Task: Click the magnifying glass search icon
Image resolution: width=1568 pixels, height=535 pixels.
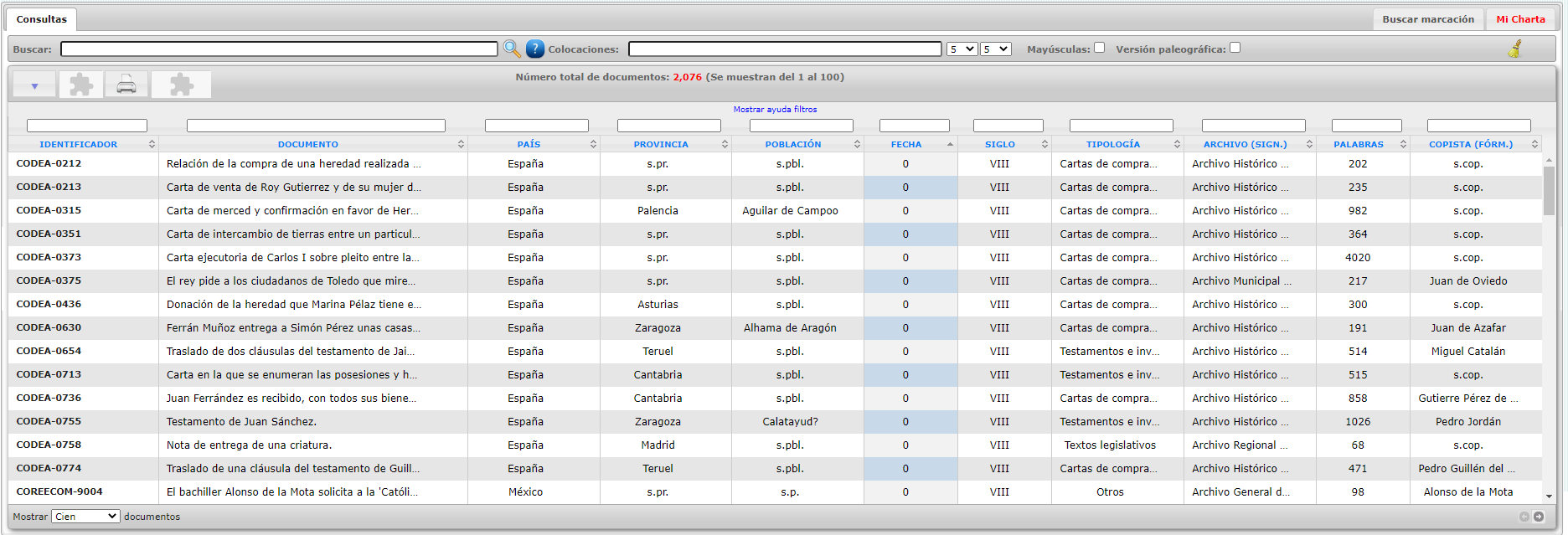Action: [x=512, y=49]
